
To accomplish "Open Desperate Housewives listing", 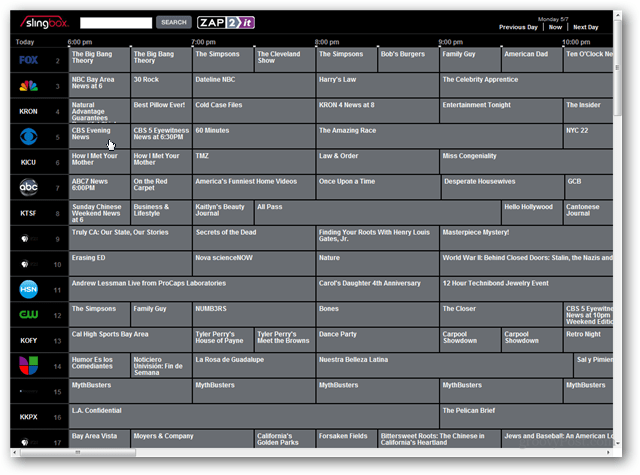I will (x=502, y=187).
